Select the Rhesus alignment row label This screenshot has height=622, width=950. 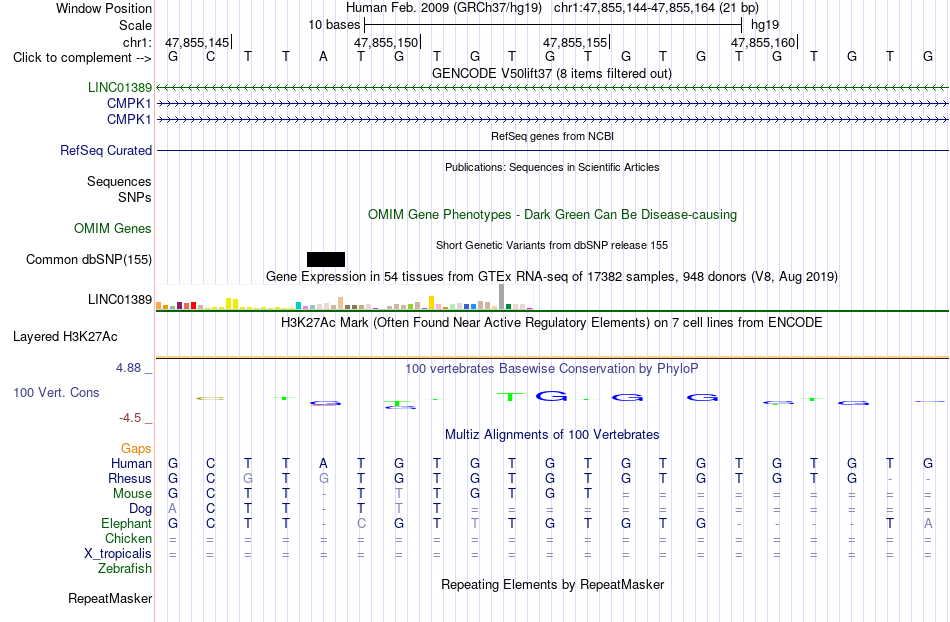pyautogui.click(x=130, y=479)
